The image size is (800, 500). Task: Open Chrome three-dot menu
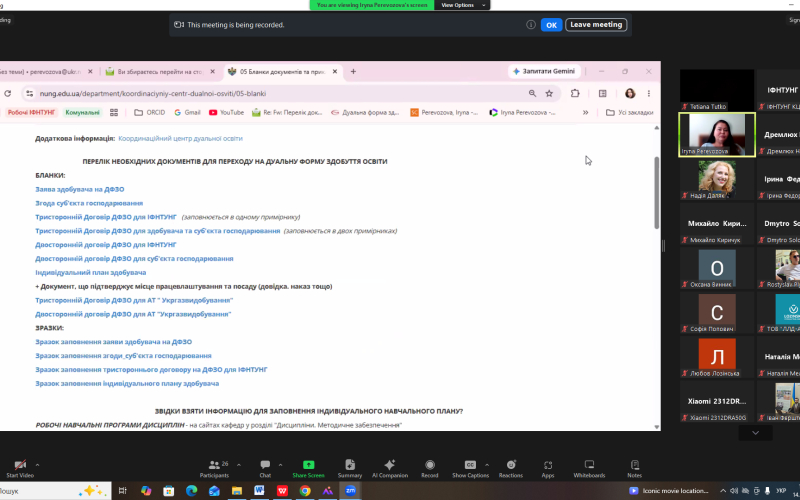tap(648, 93)
